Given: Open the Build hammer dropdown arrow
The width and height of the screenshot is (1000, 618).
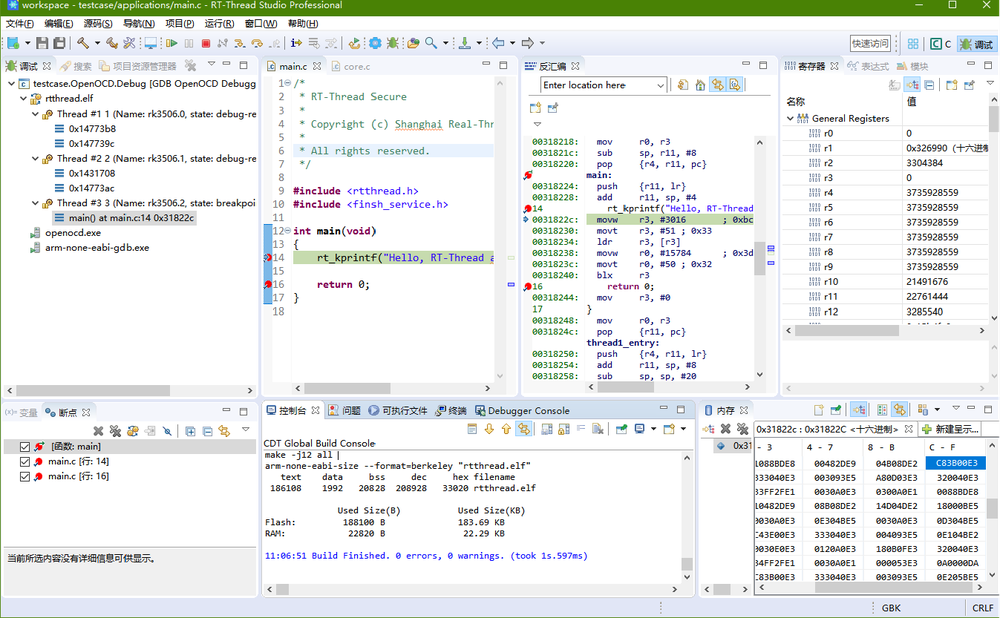Looking at the screenshot, I should pos(97,43).
